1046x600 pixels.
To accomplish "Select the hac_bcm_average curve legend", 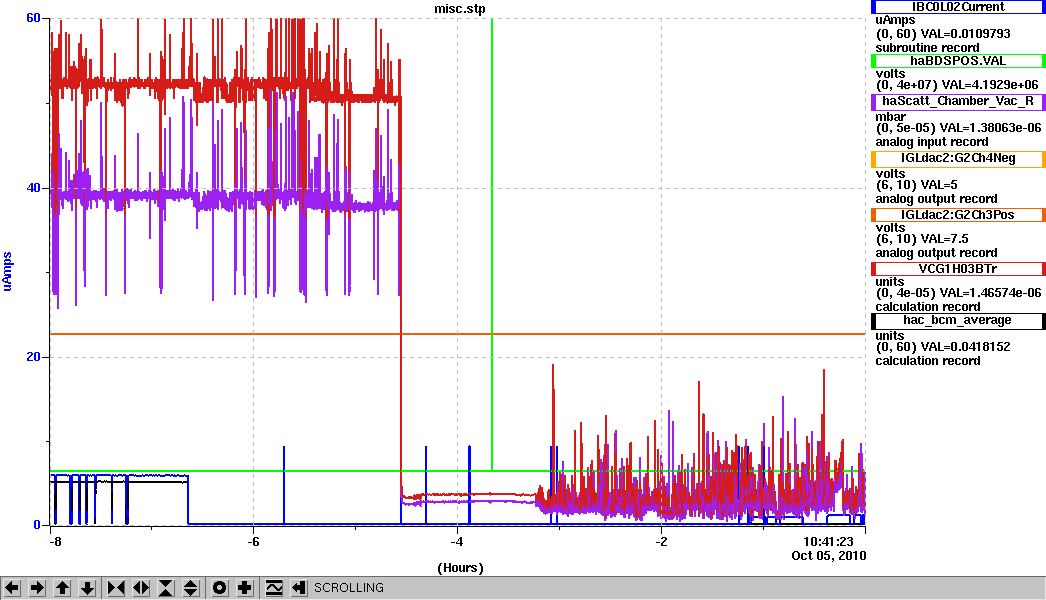I will (x=958, y=320).
